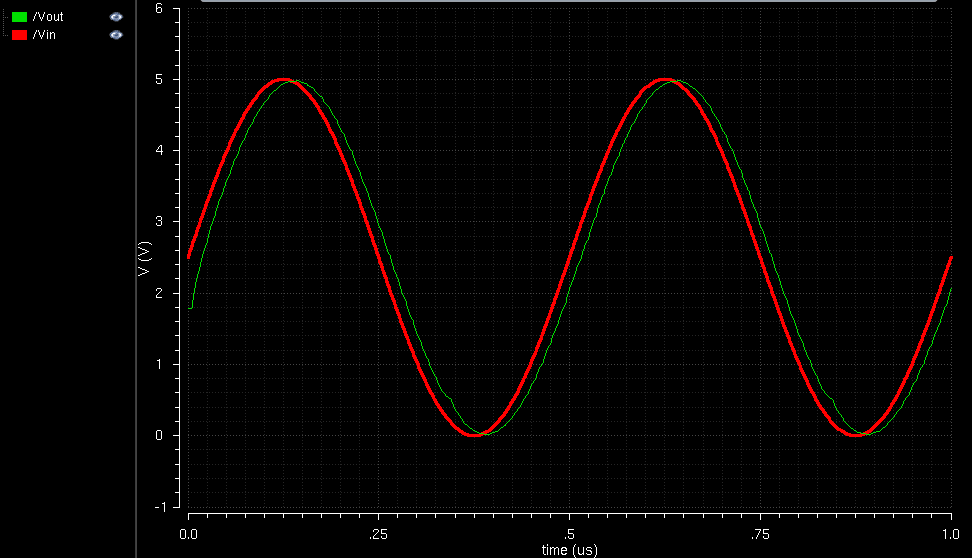Click the 3 y-axis tick label
This screenshot has width=972, height=558.
tap(159, 221)
